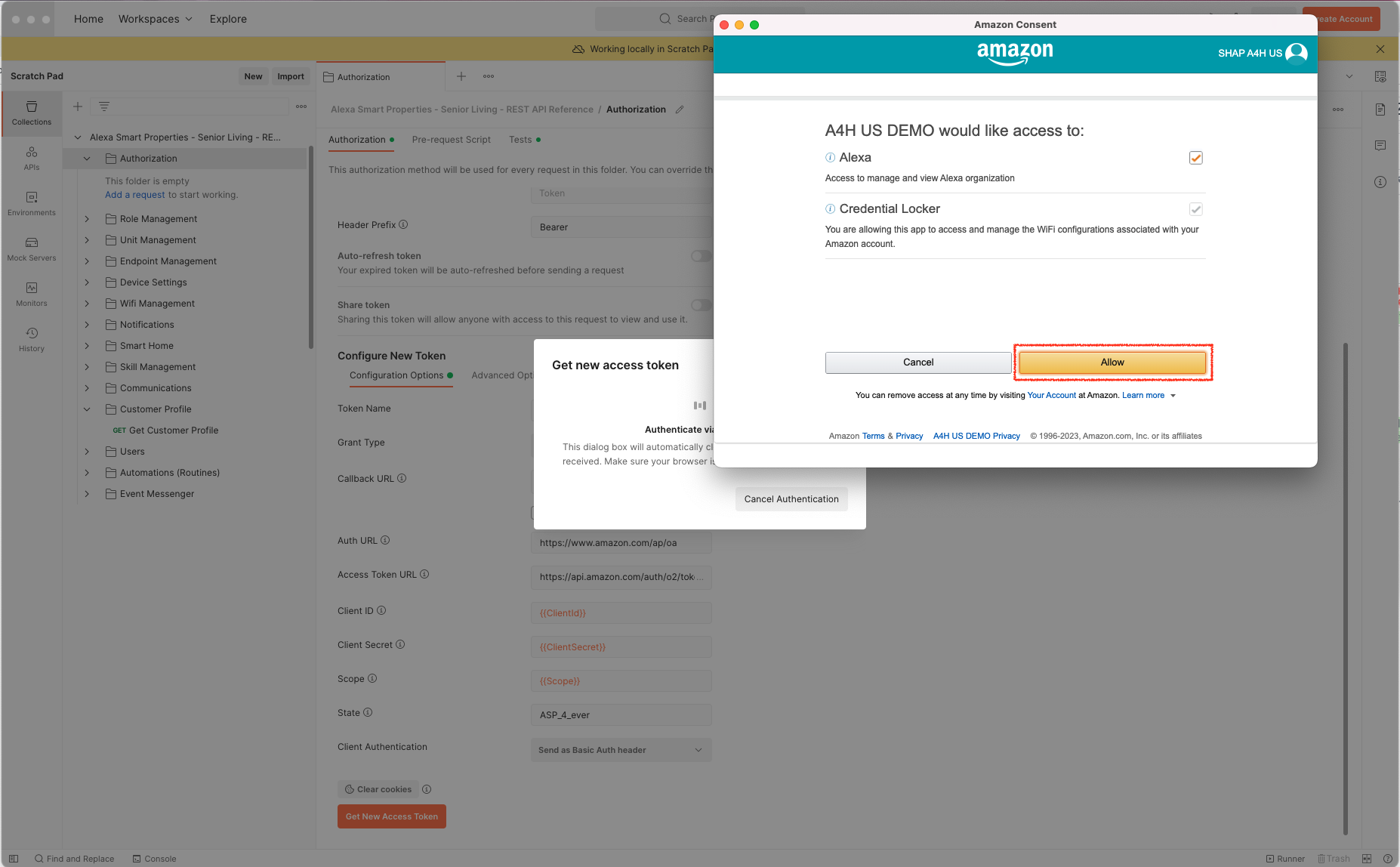The width and height of the screenshot is (1400, 867).
Task: Click the filter icon in collections sidebar
Action: point(104,106)
